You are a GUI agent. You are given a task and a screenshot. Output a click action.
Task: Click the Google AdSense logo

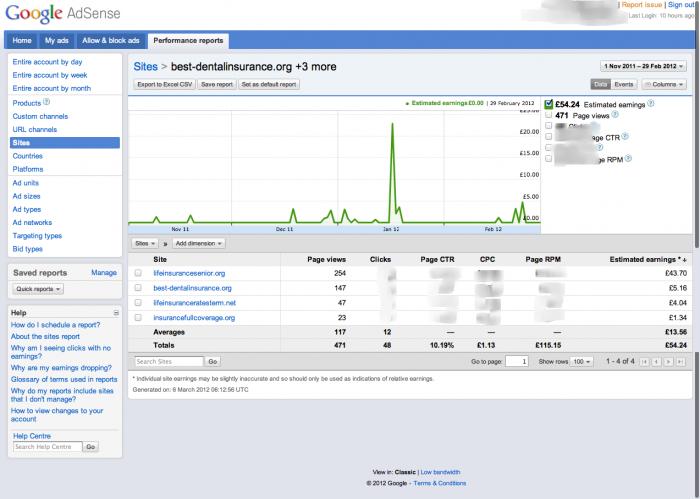pyautogui.click(x=62, y=13)
